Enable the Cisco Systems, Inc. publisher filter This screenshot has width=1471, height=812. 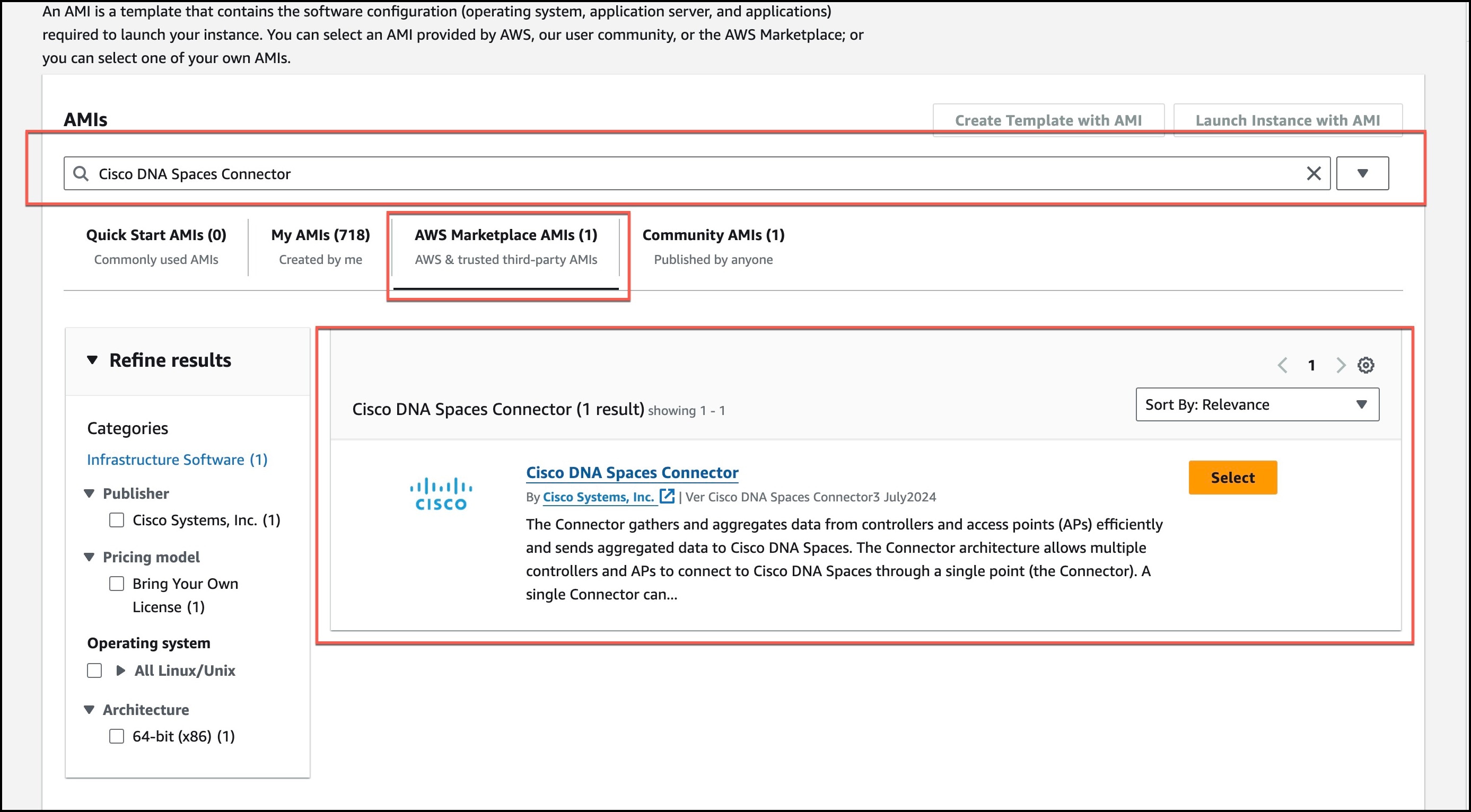click(x=117, y=520)
